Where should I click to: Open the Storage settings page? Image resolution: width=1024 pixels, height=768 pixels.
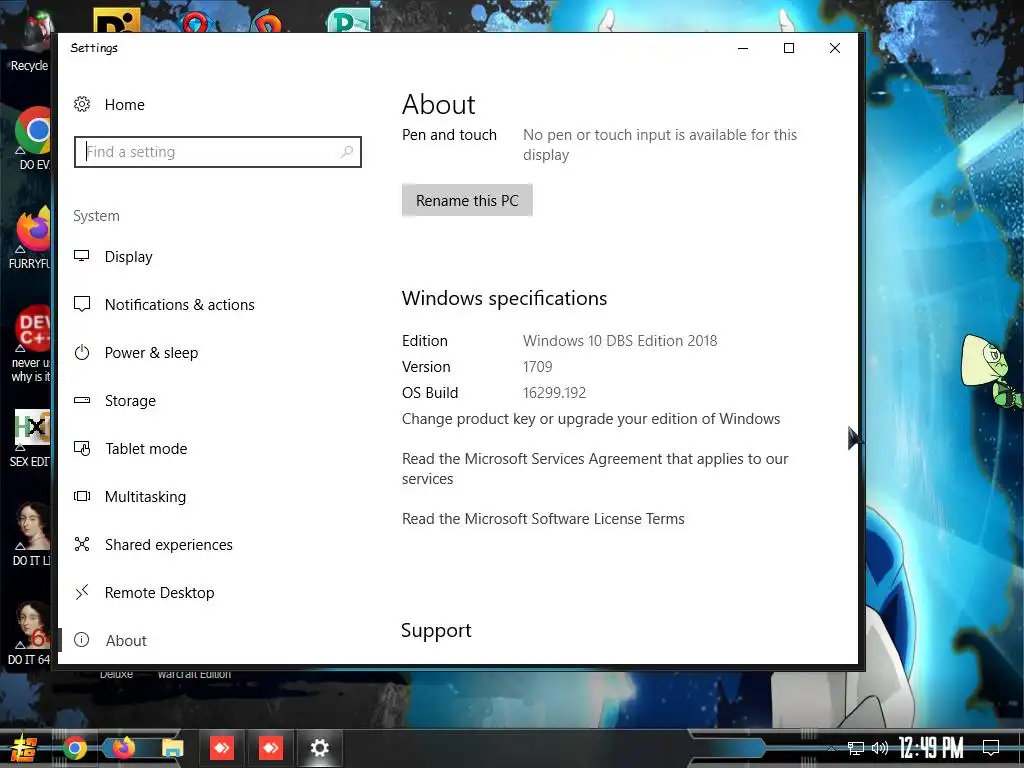coord(130,400)
